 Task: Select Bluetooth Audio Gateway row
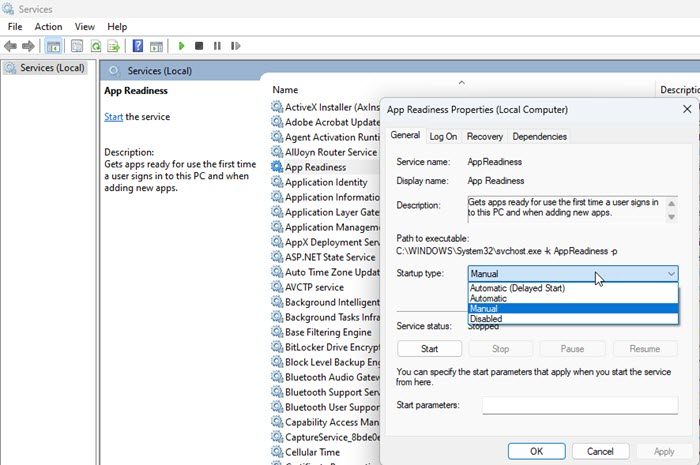click(325, 377)
